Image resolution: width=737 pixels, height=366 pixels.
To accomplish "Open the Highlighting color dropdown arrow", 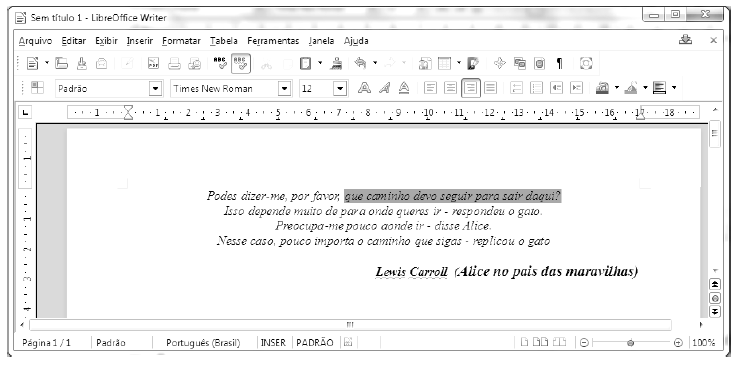I will click(x=645, y=88).
